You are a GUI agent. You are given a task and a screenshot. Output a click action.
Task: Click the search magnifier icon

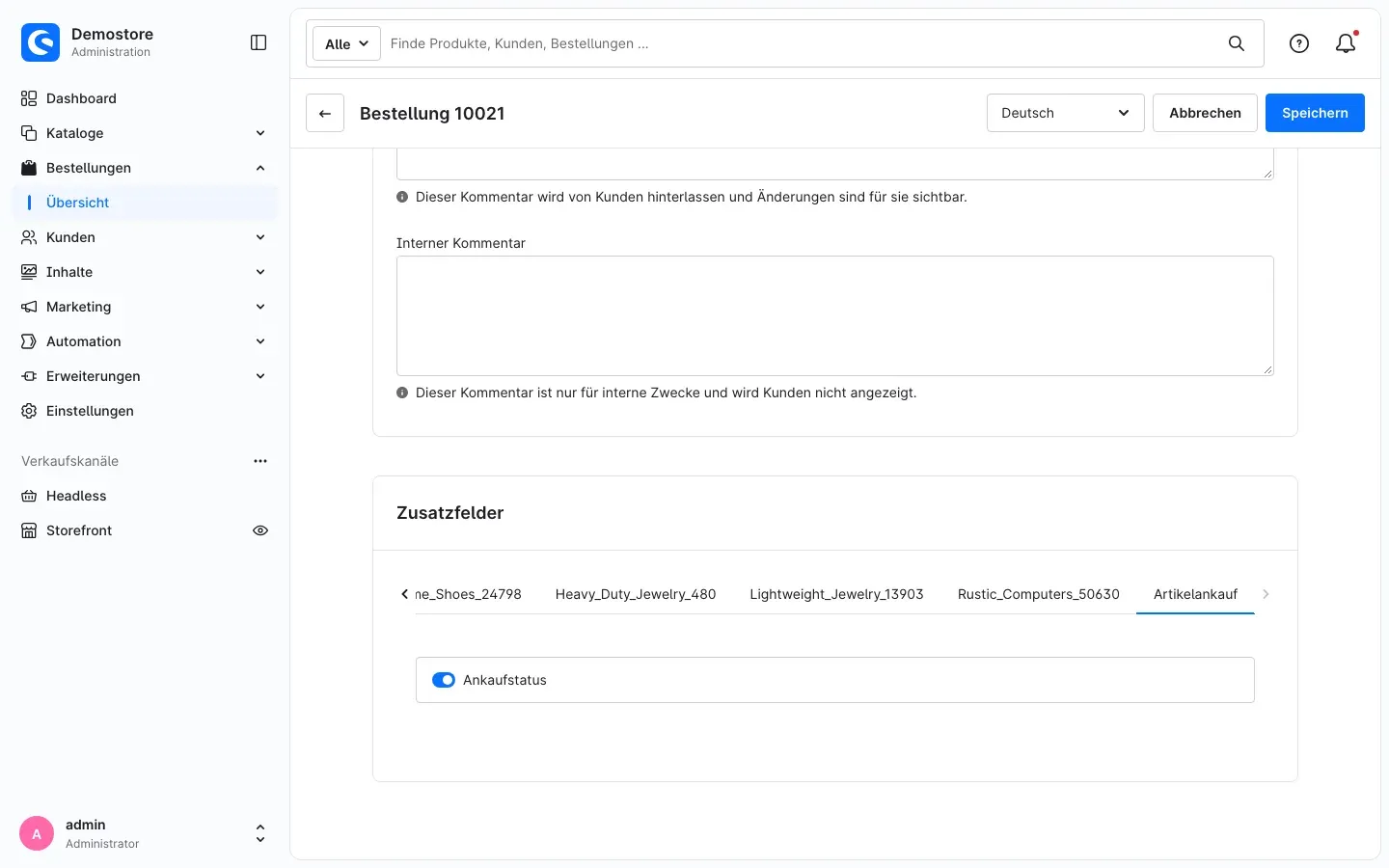tap(1237, 43)
